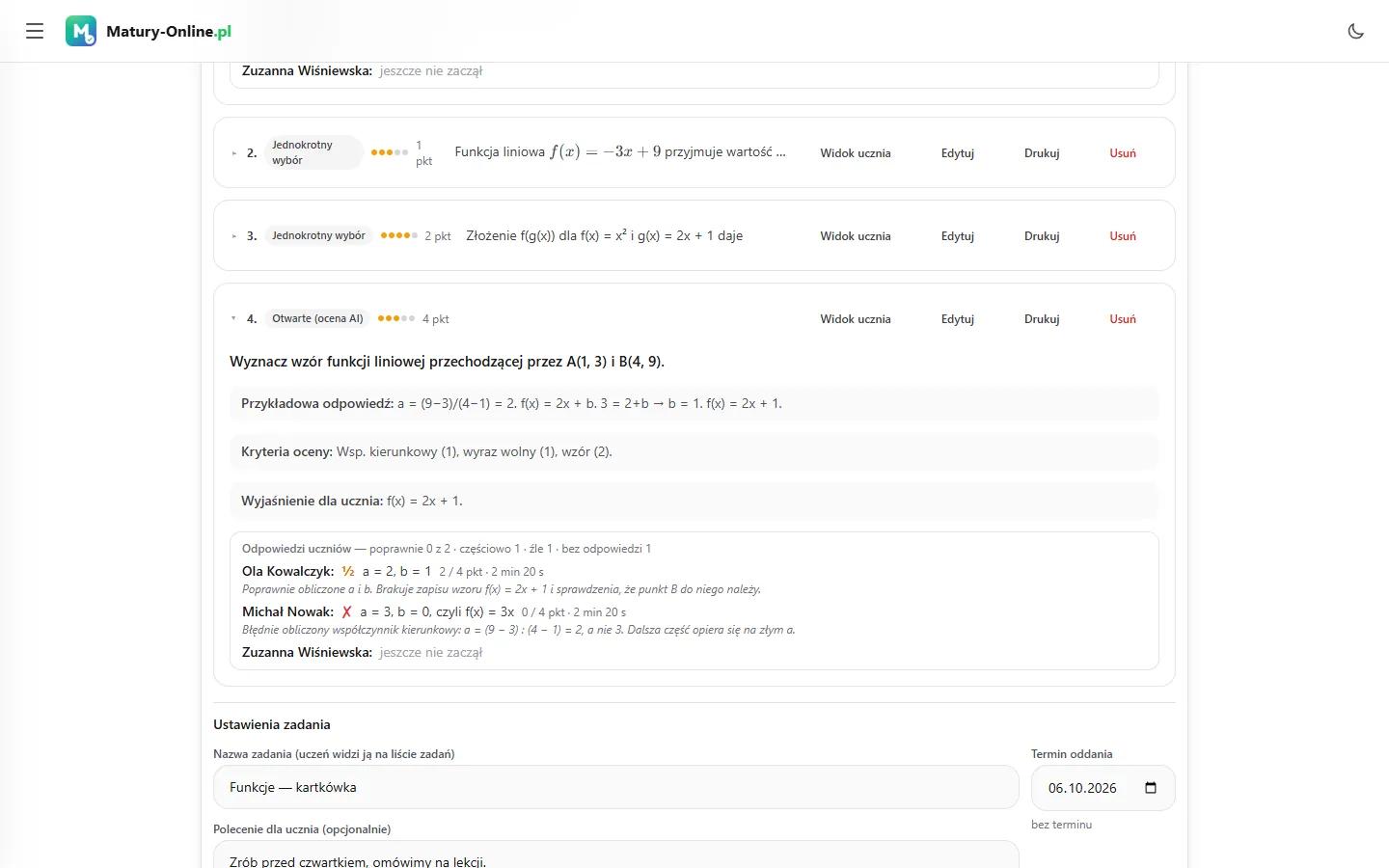1389x868 pixels.
Task: Edit task 4 with Edytuj
Action: (958, 319)
